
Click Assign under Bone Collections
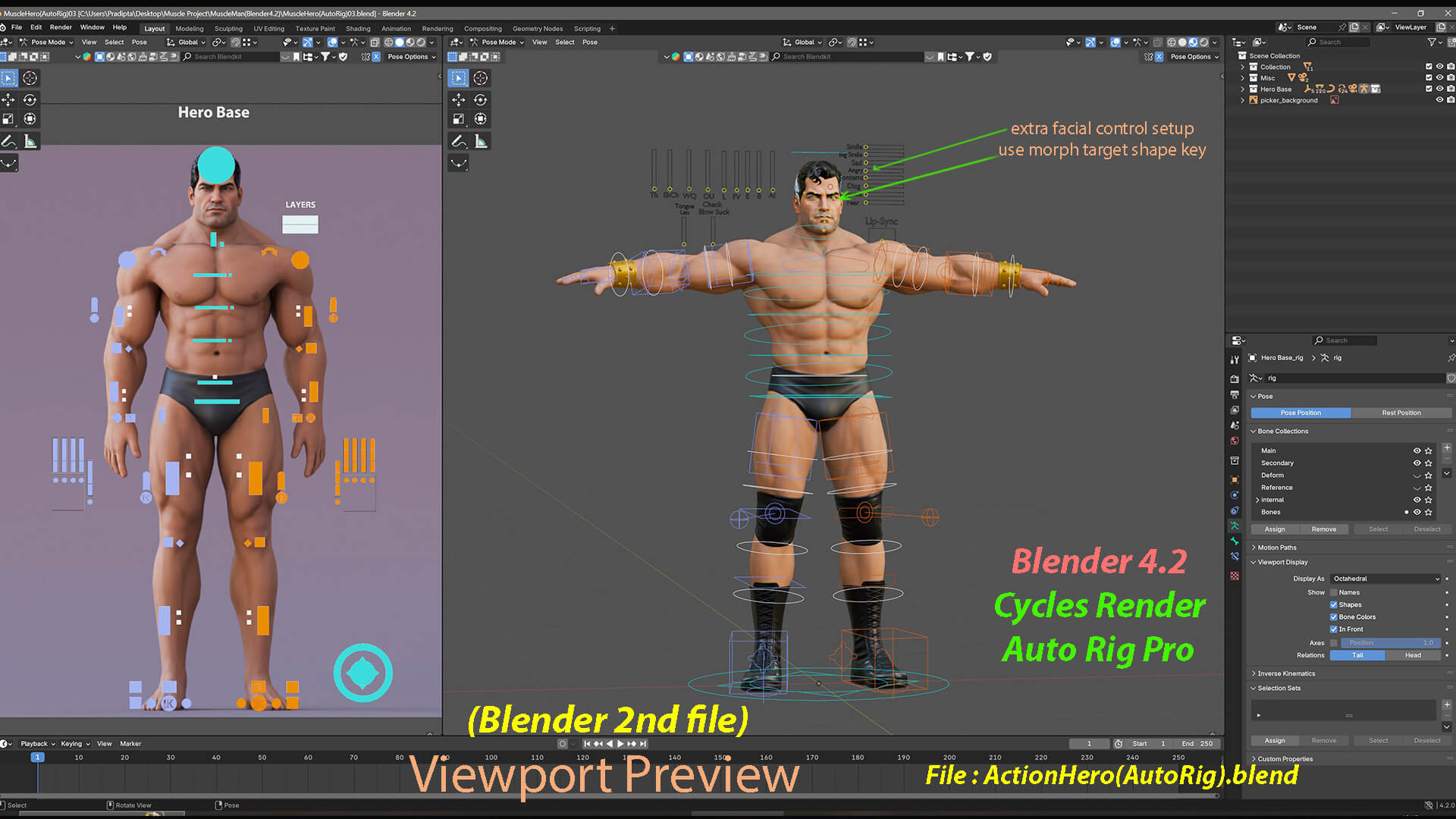pos(1275,529)
